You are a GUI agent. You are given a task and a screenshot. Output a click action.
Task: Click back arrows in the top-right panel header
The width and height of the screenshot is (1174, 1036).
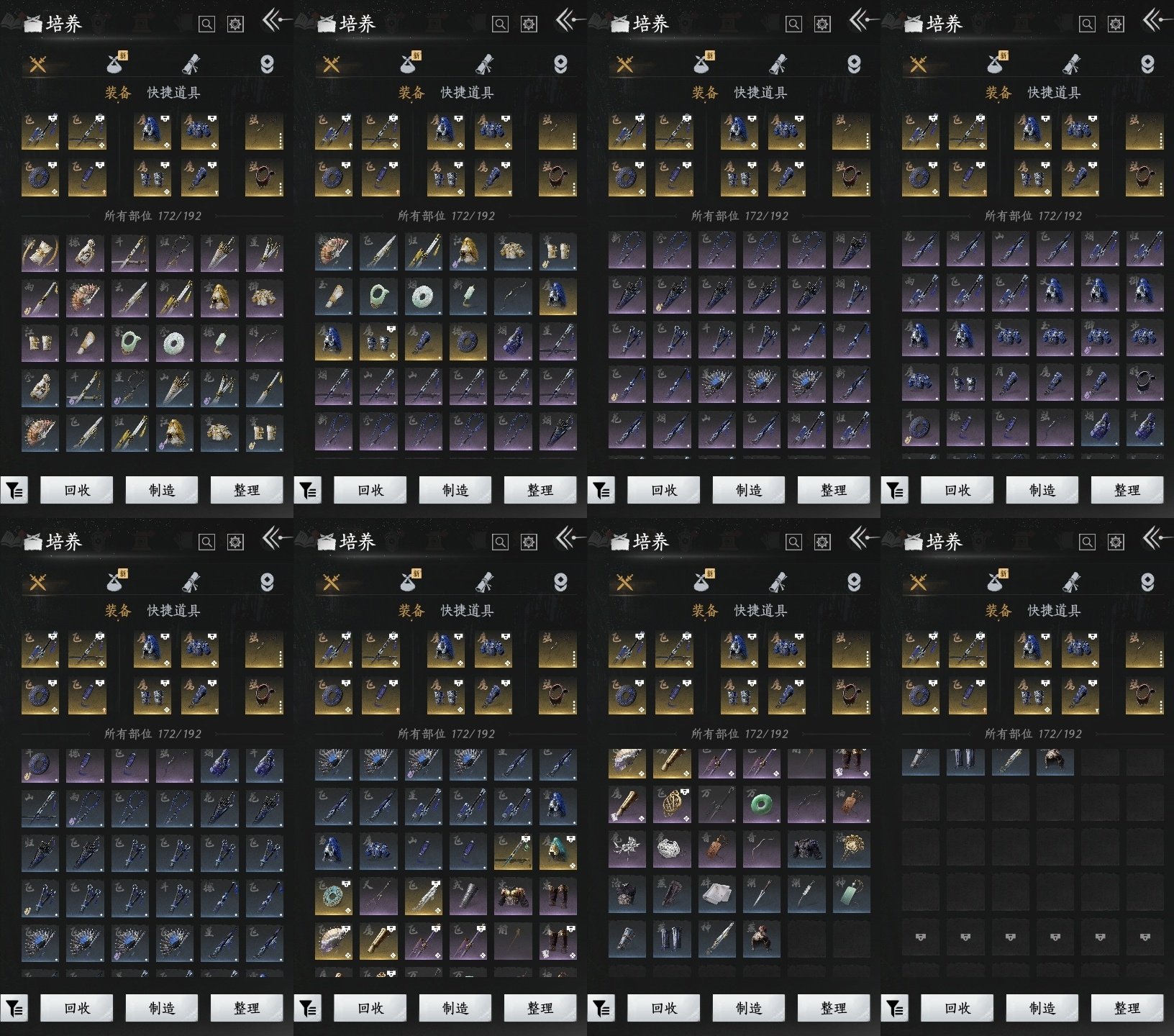[1155, 19]
